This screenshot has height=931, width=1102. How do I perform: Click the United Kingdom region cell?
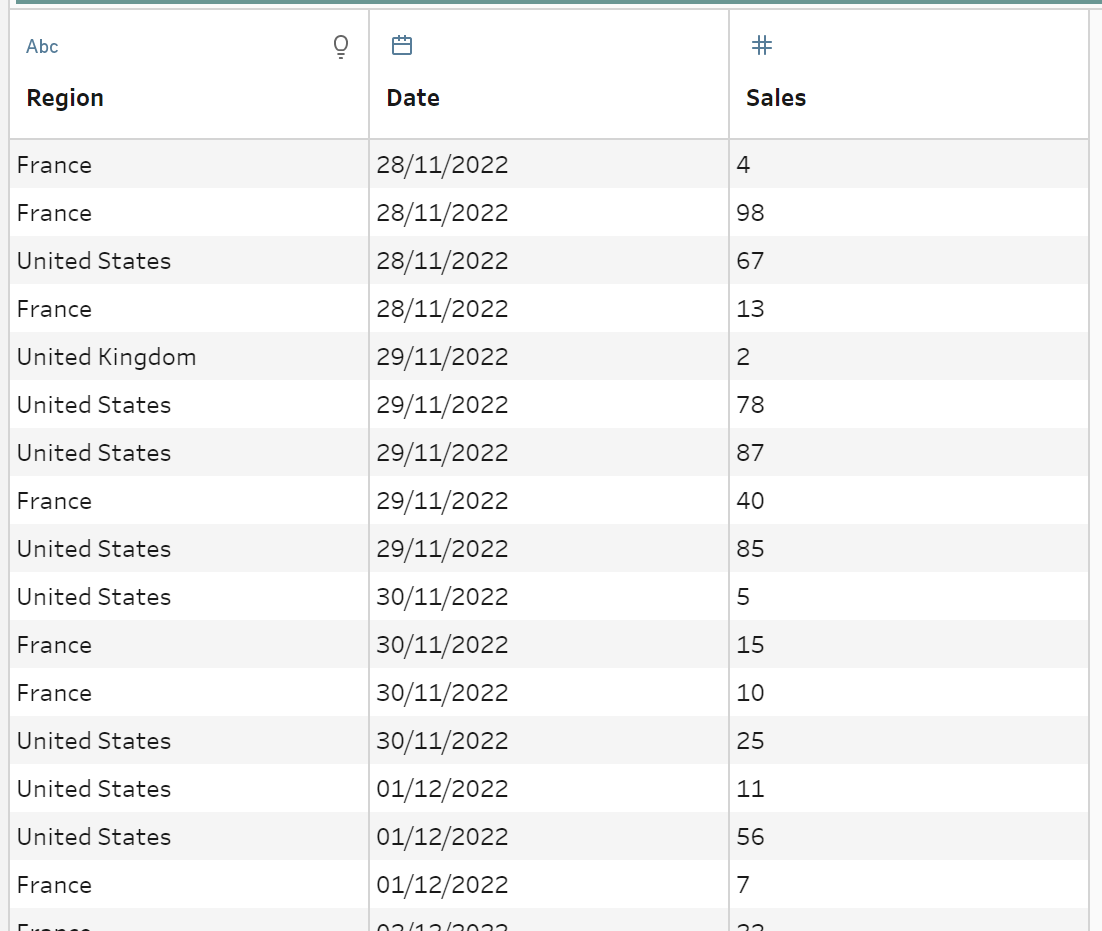106,357
